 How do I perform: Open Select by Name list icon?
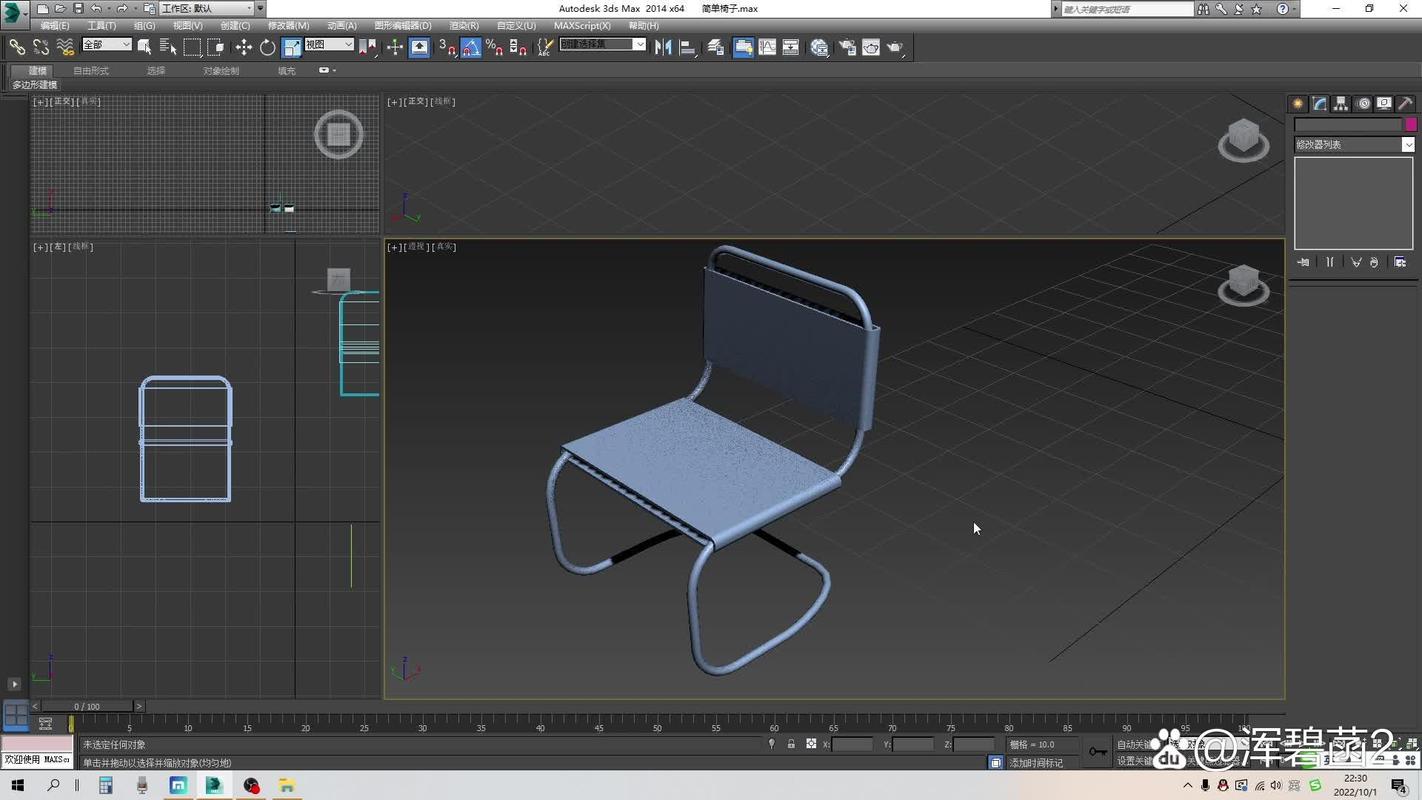pyautogui.click(x=168, y=47)
